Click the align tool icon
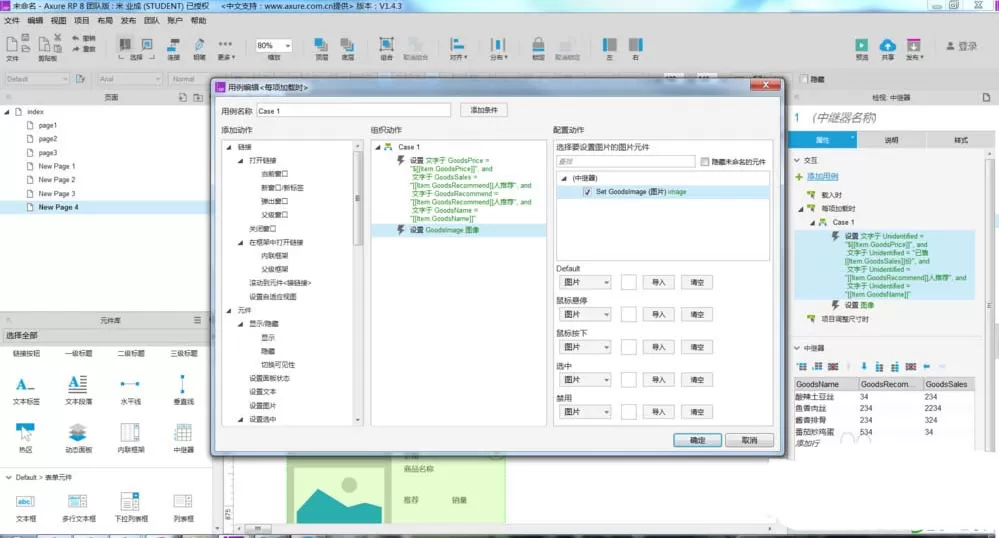Screen dimensions: 999x538 click(x=457, y=45)
